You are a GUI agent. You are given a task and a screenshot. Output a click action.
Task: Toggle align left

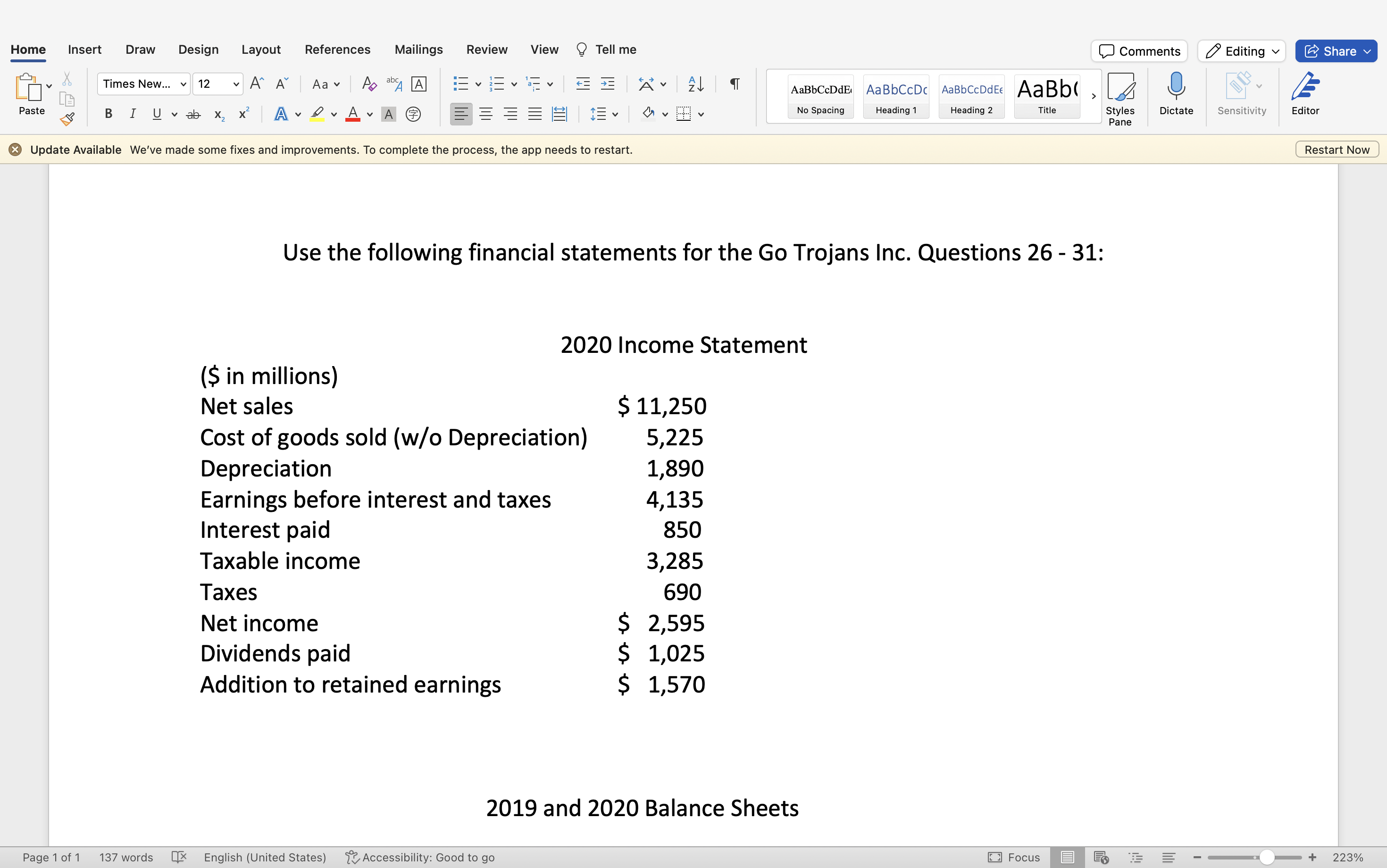(461, 114)
